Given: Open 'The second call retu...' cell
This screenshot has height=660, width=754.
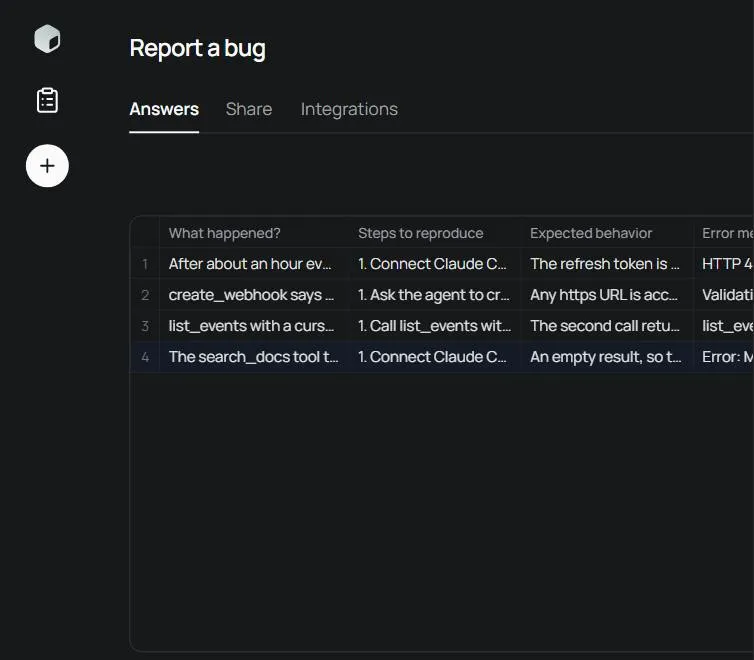Looking at the screenshot, I should pyautogui.click(x=607, y=326).
